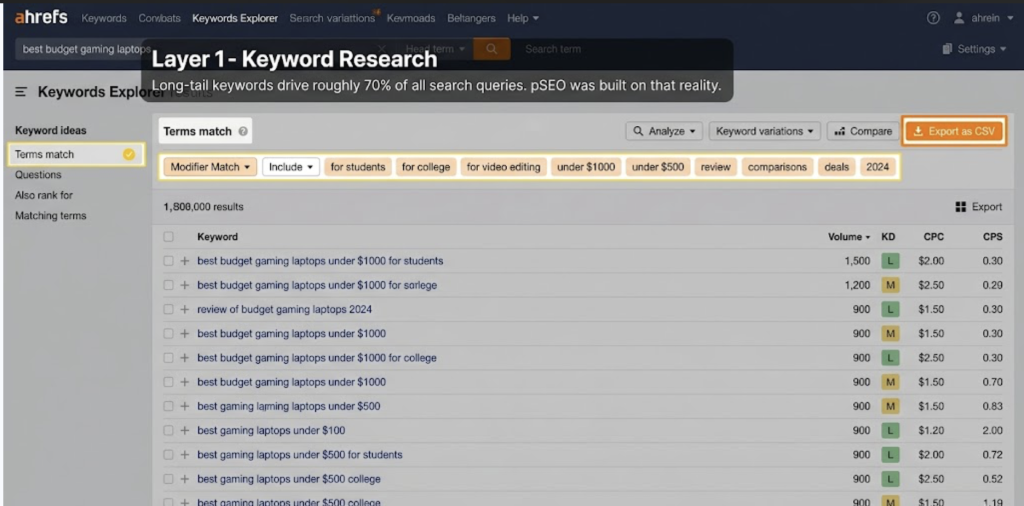Add 'review of budget gaming laptops 2024' with plus
This screenshot has width=1024, height=506.
[x=185, y=309]
